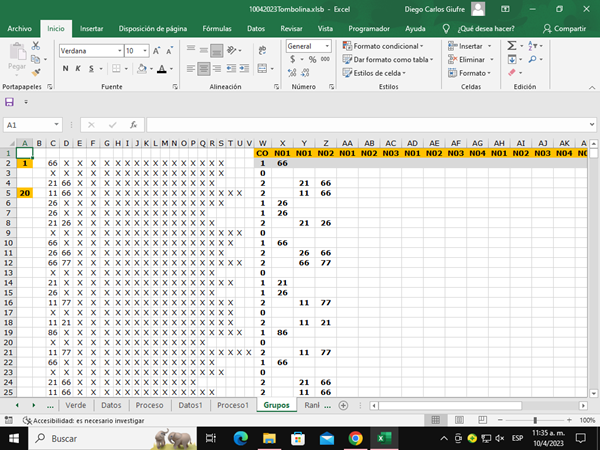Click the Name Box showing A1

32,125
